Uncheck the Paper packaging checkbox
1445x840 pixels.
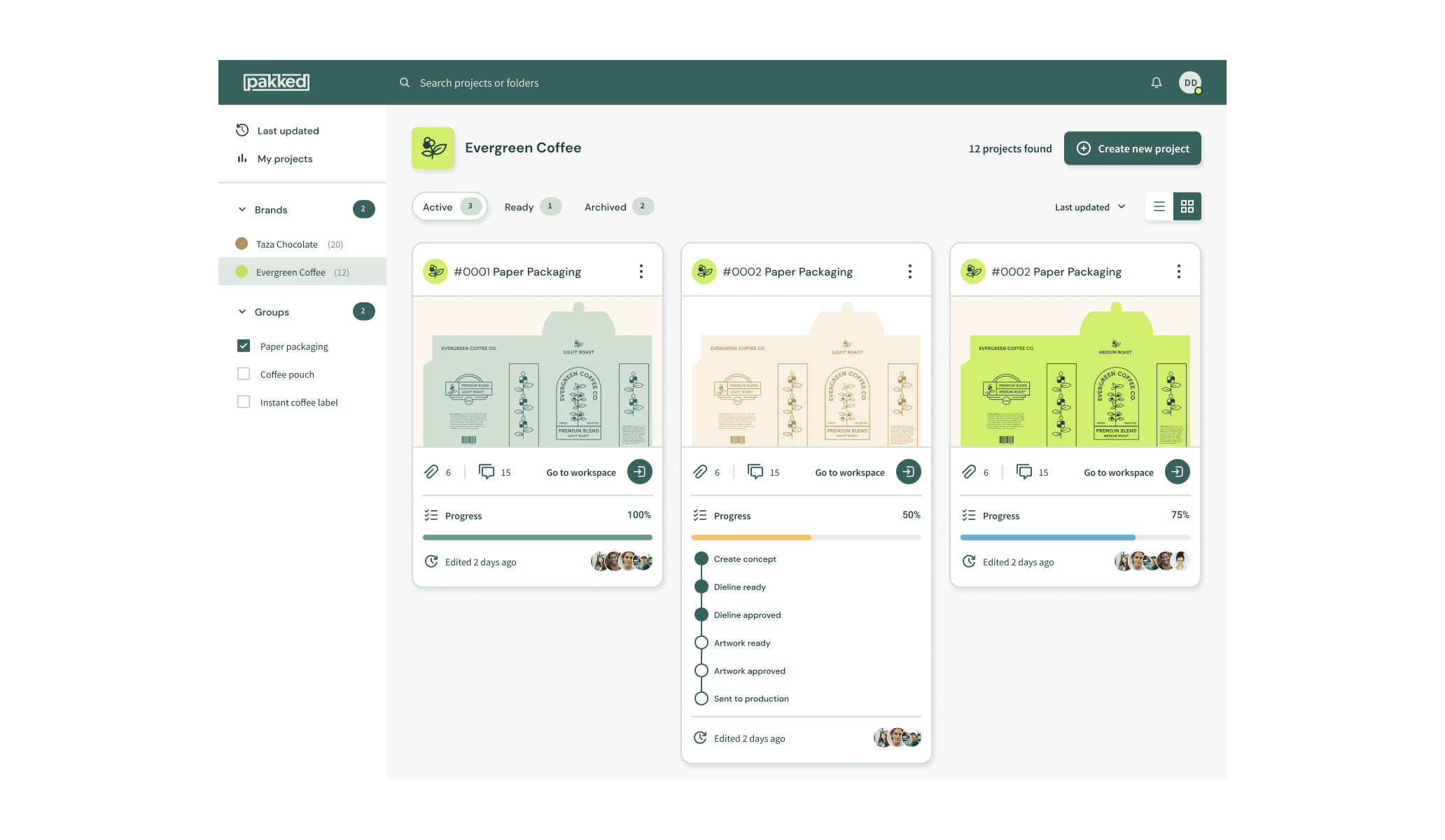tap(244, 346)
